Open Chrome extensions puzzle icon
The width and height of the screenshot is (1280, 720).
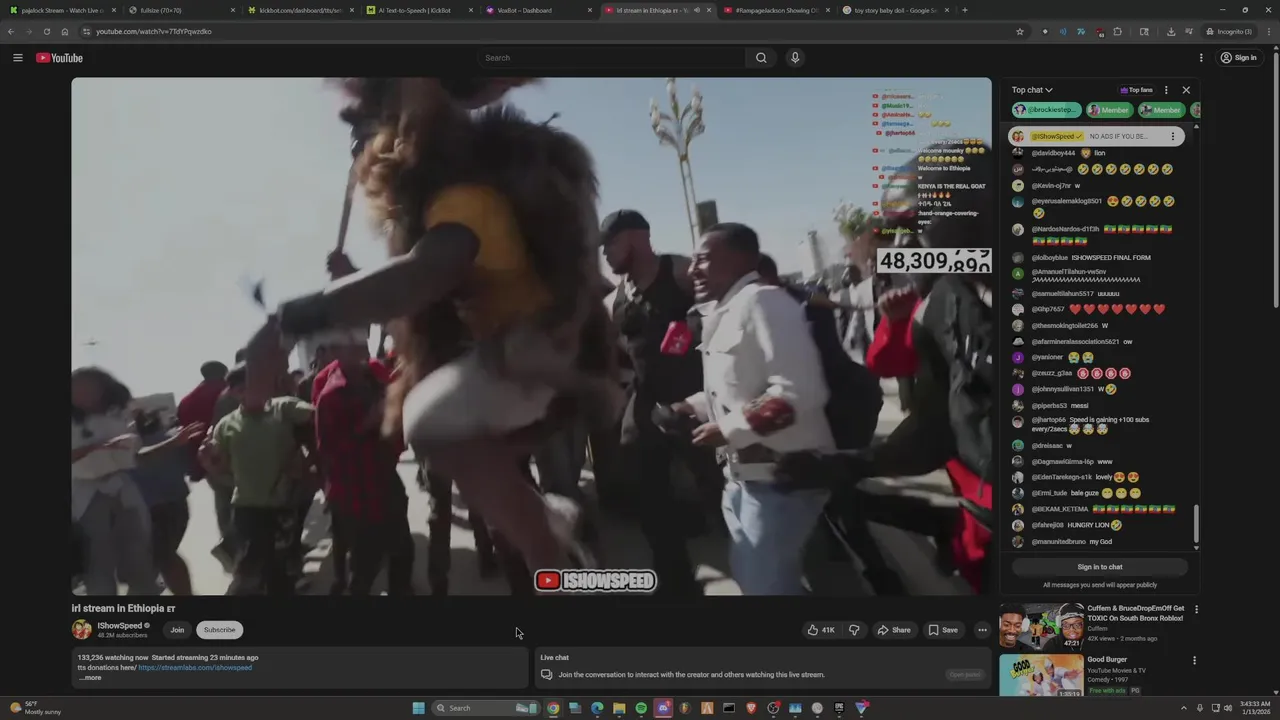1117,31
